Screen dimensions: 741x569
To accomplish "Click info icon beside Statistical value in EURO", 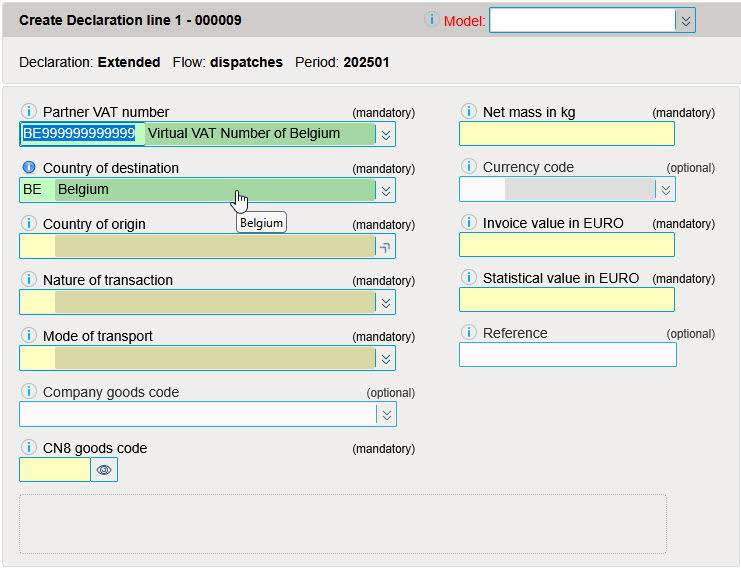I will tap(468, 278).
